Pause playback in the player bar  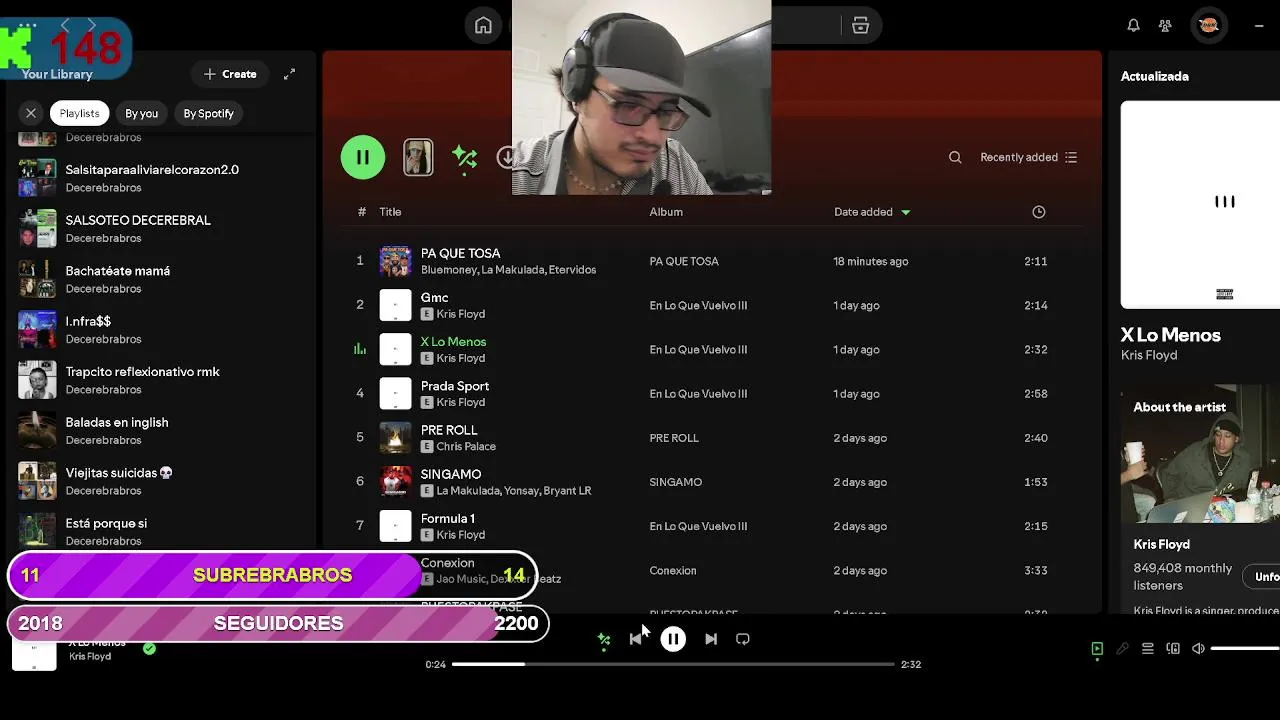point(673,639)
